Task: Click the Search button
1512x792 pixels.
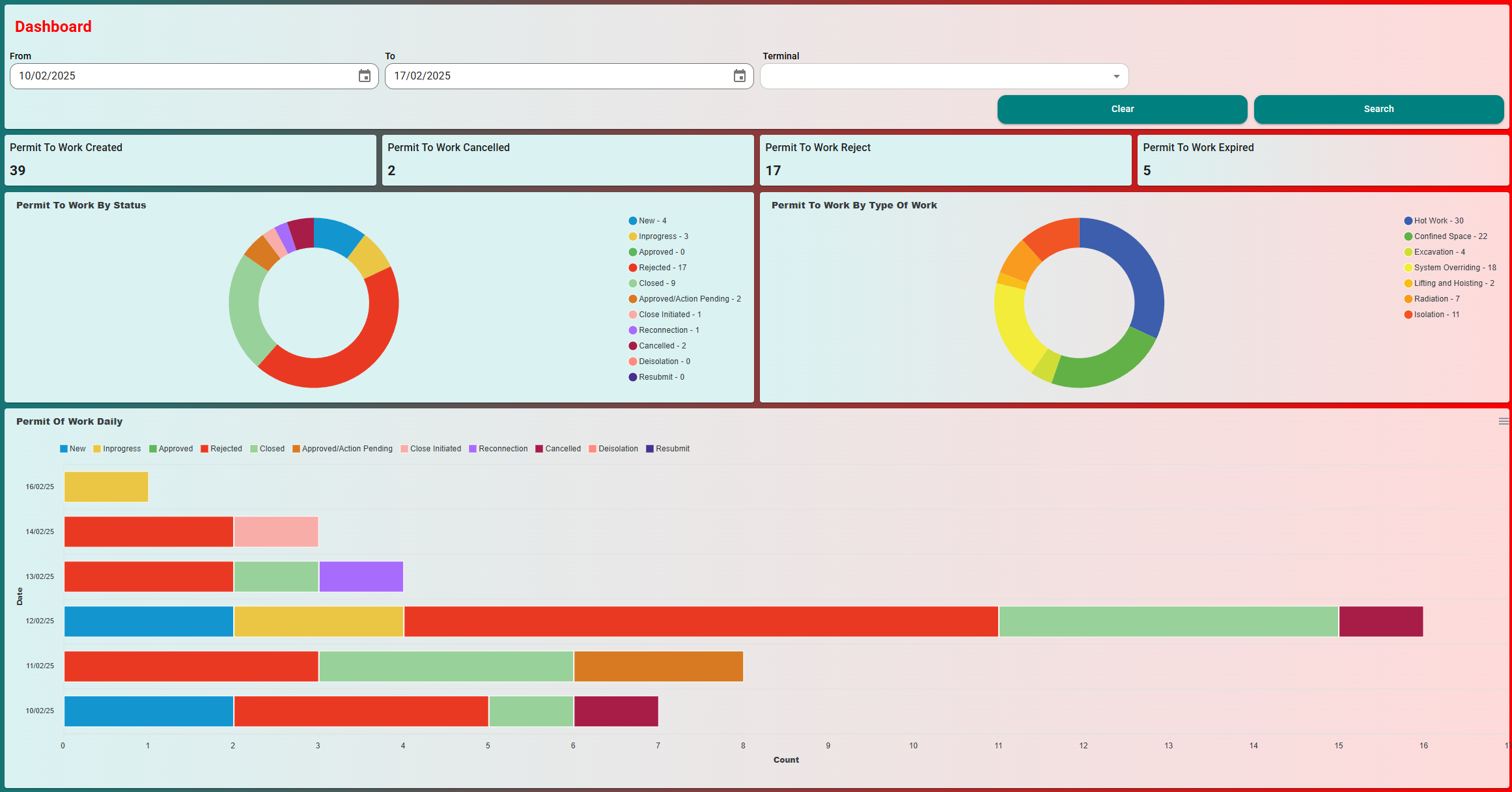Action: 1379,109
